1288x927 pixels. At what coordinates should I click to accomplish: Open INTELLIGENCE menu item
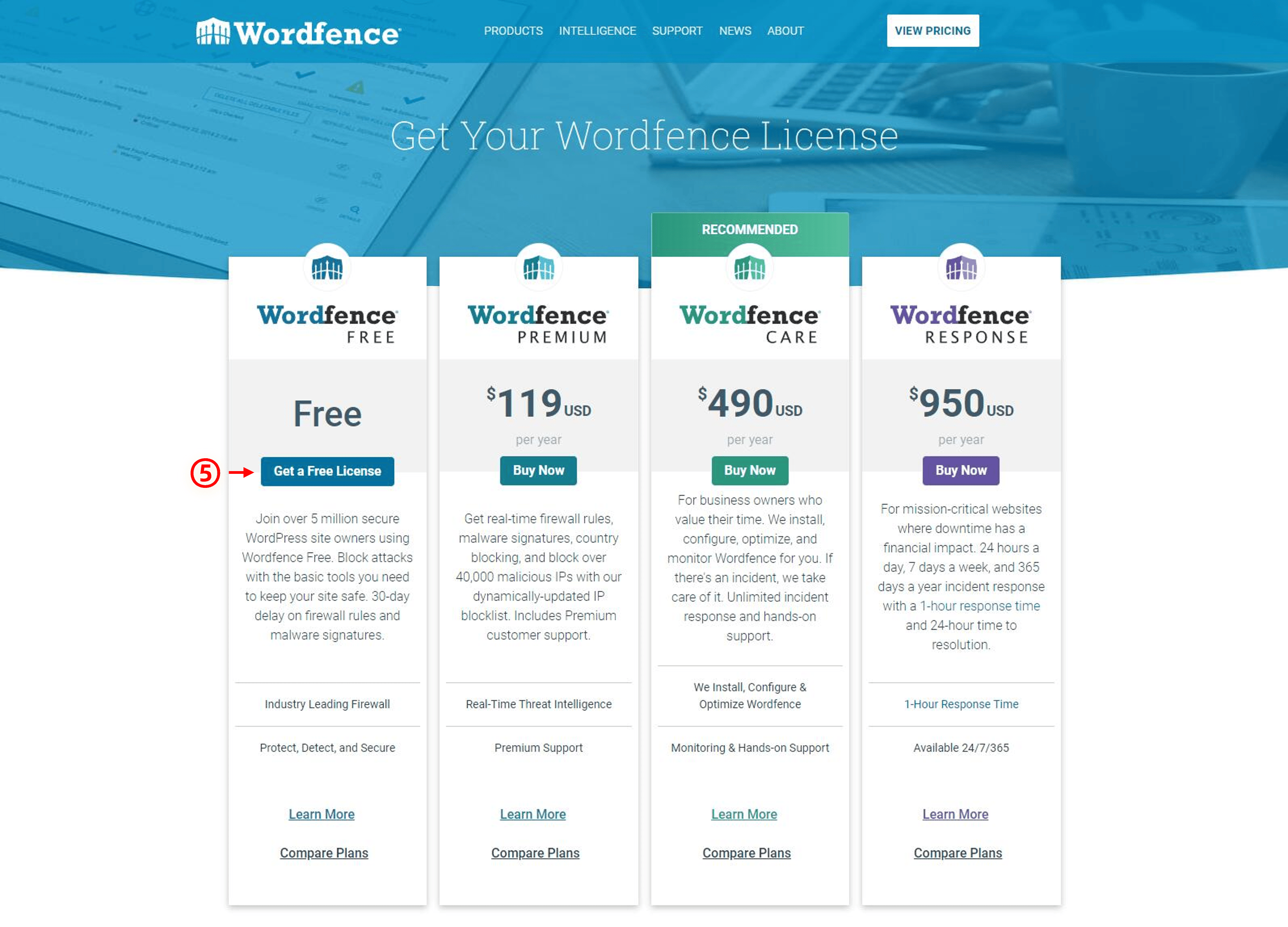(597, 30)
